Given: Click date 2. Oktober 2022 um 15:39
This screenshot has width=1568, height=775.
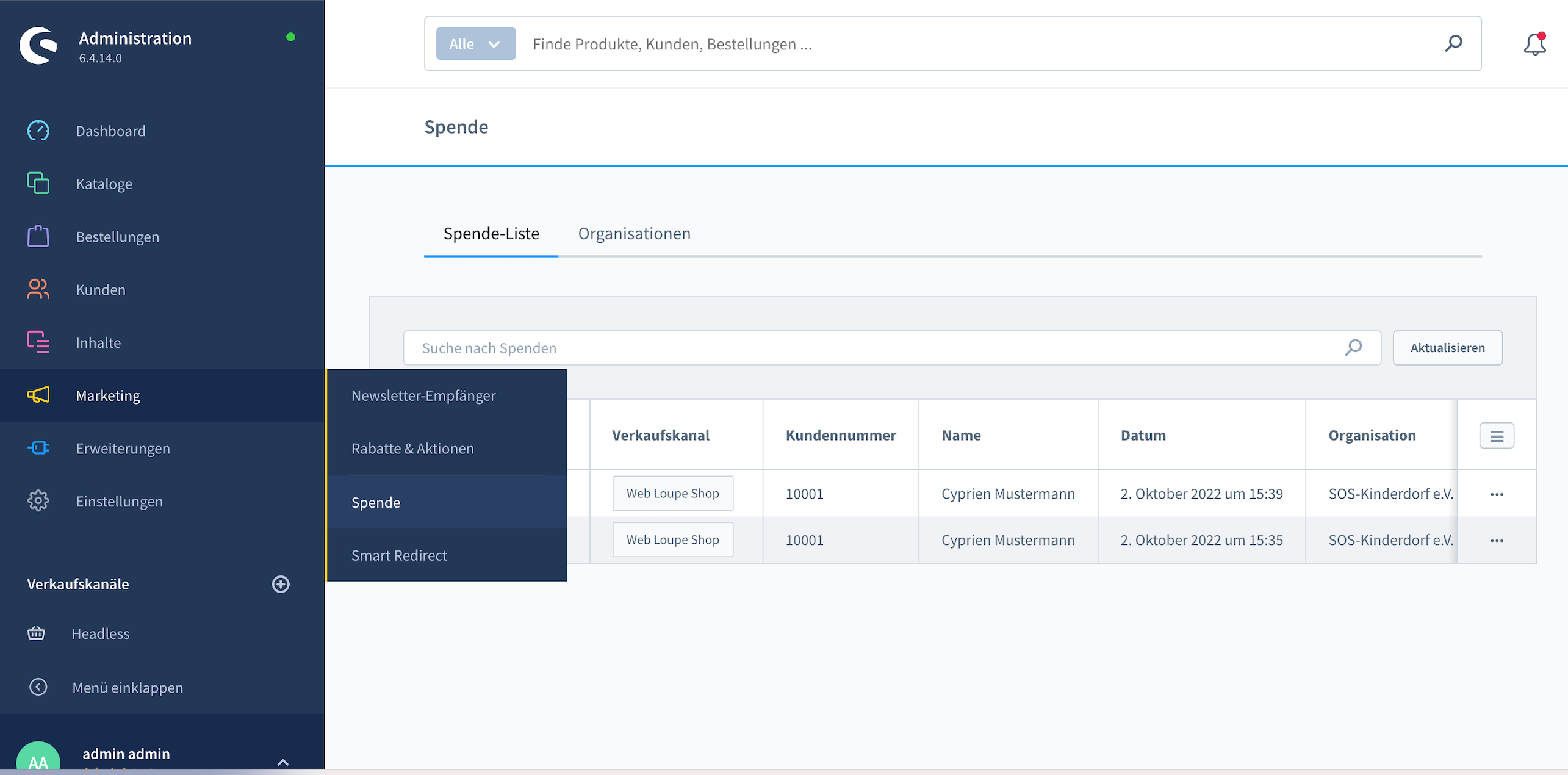Looking at the screenshot, I should [1201, 494].
